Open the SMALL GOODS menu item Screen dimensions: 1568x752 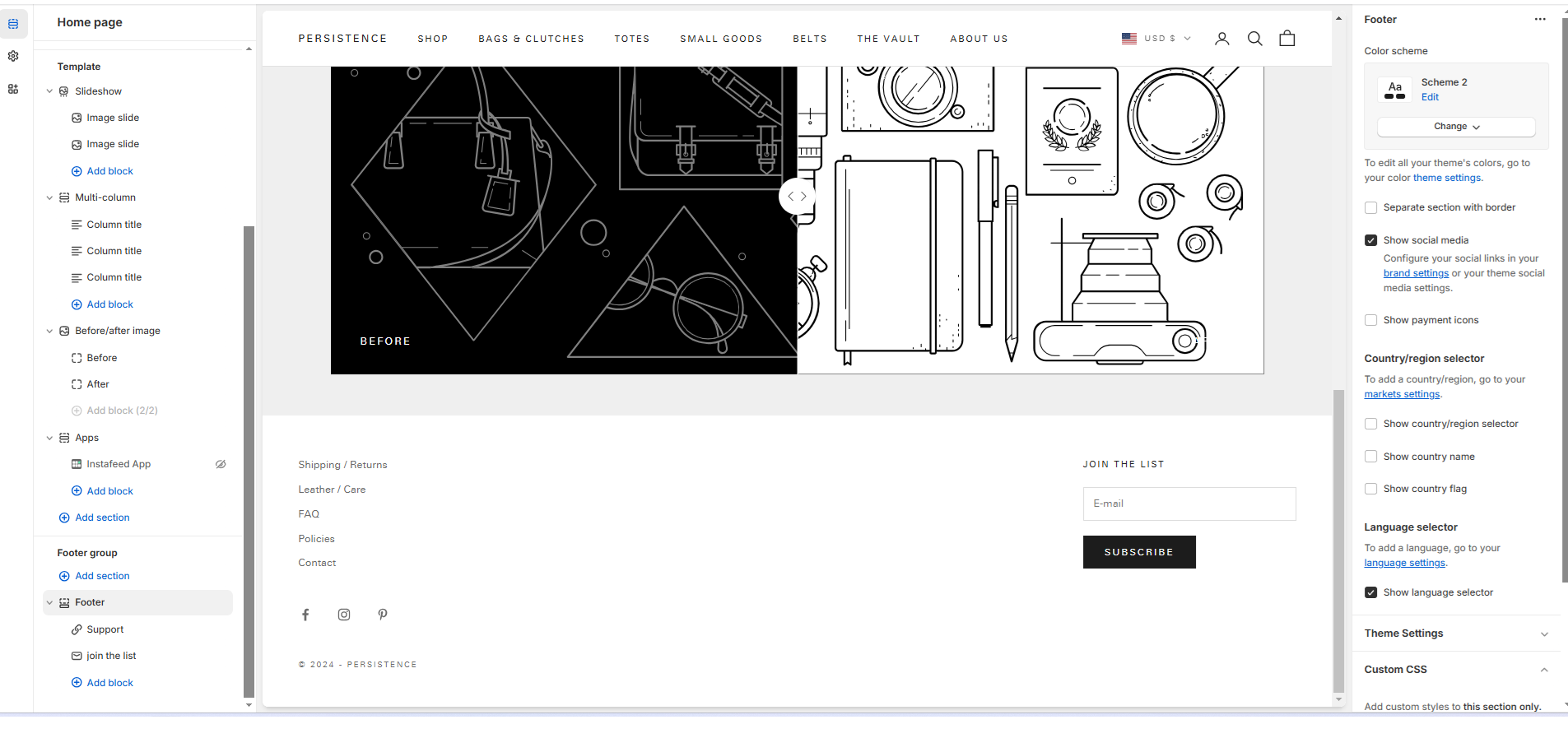click(x=721, y=39)
